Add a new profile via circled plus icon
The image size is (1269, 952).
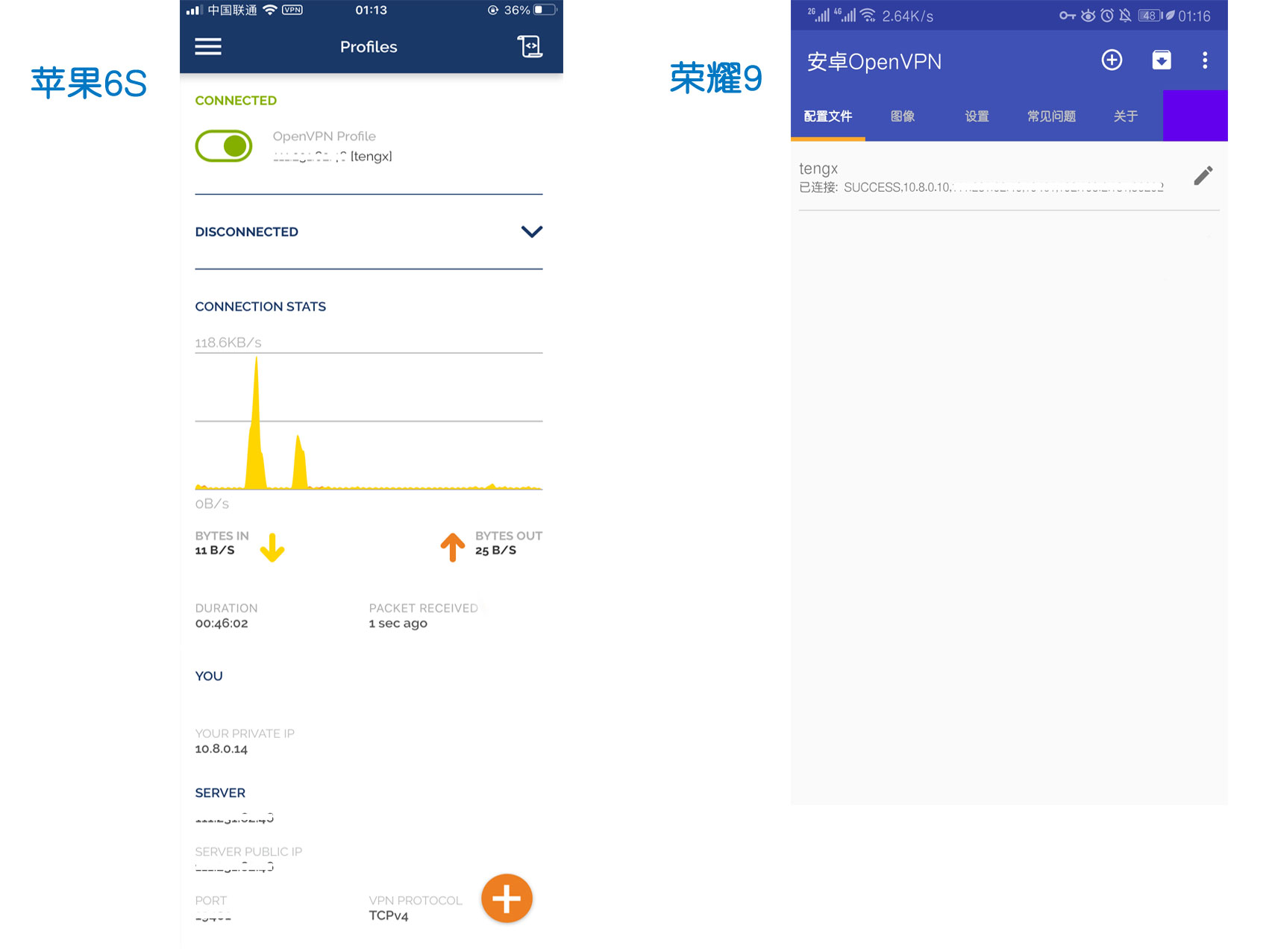[x=1112, y=60]
